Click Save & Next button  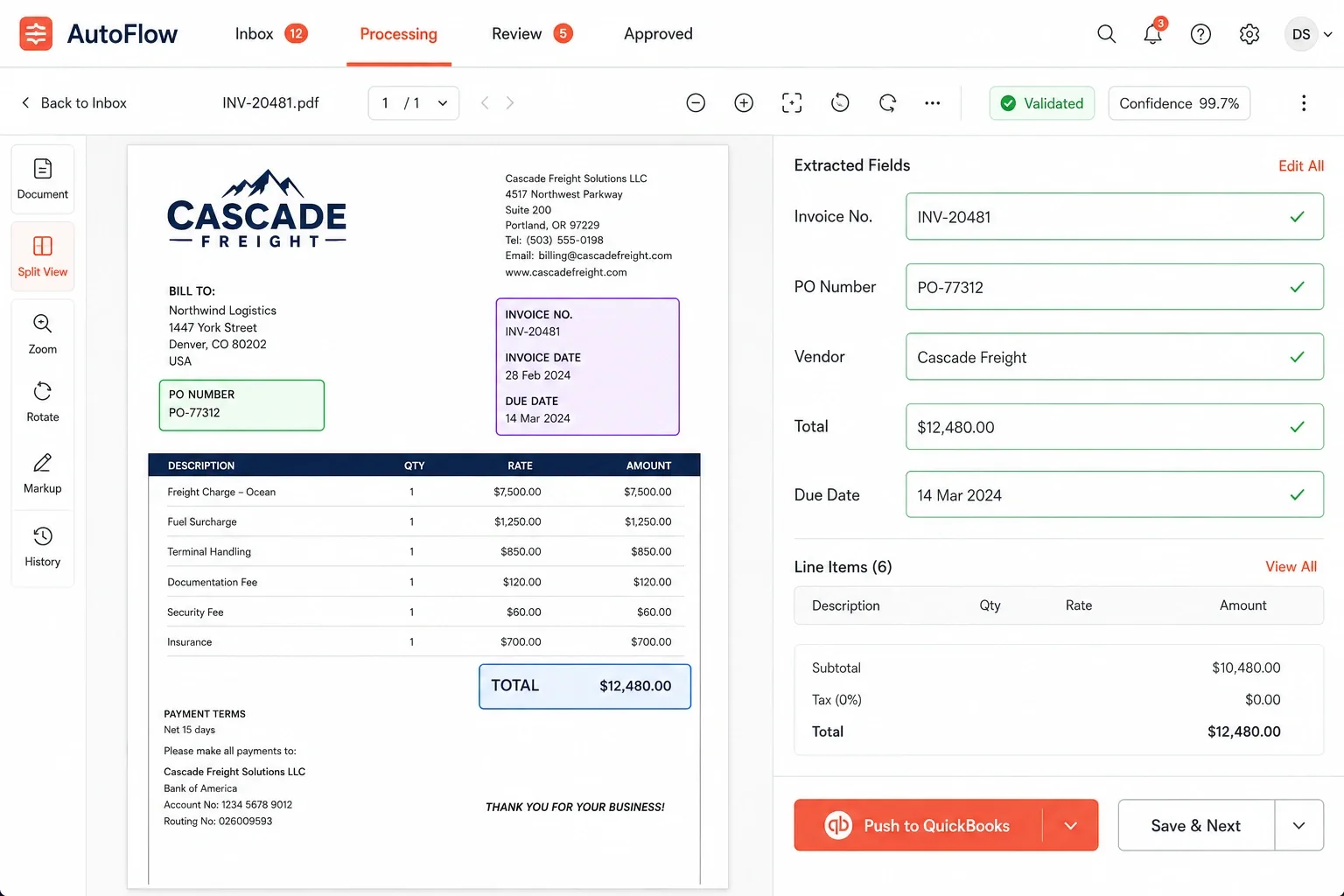1196,825
